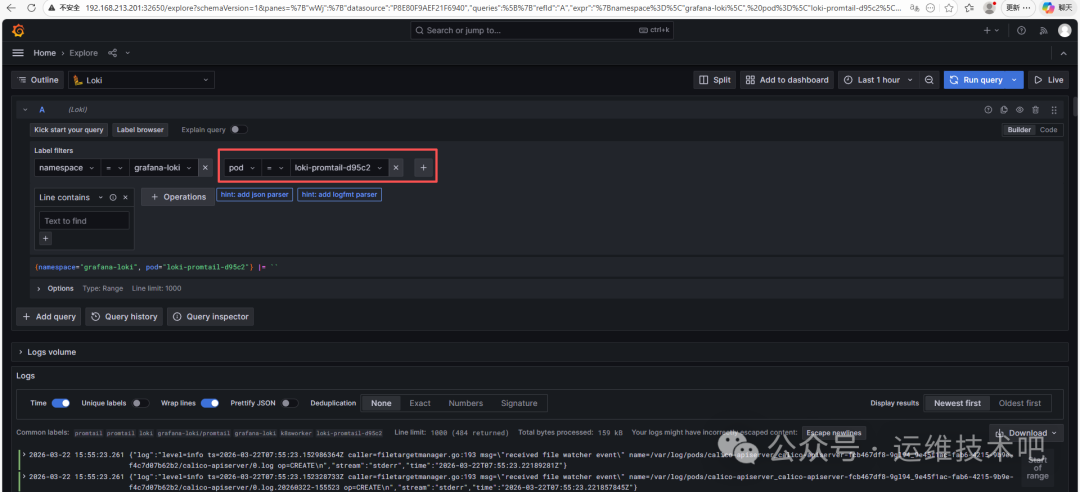Enable the Unique labels switch
This screenshot has width=1080, height=492.
tap(141, 403)
